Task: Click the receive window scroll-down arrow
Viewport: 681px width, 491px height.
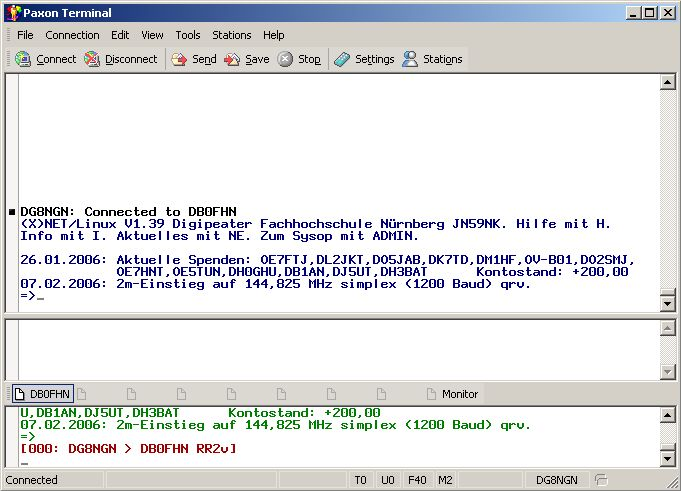Action: point(667,304)
